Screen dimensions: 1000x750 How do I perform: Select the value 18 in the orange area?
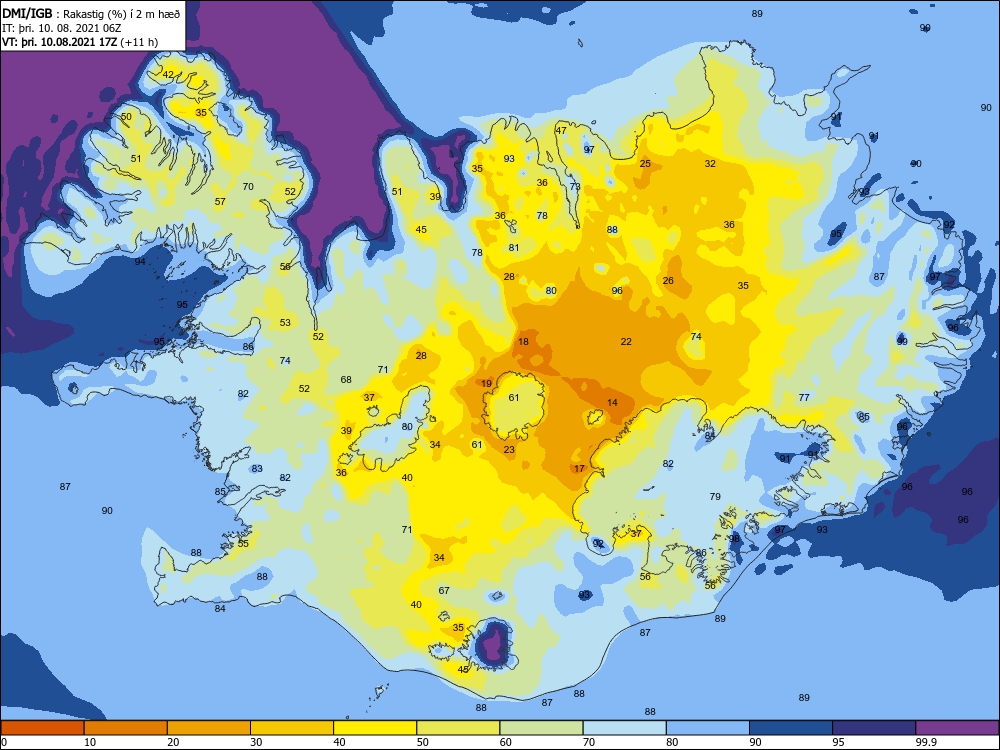(x=524, y=342)
